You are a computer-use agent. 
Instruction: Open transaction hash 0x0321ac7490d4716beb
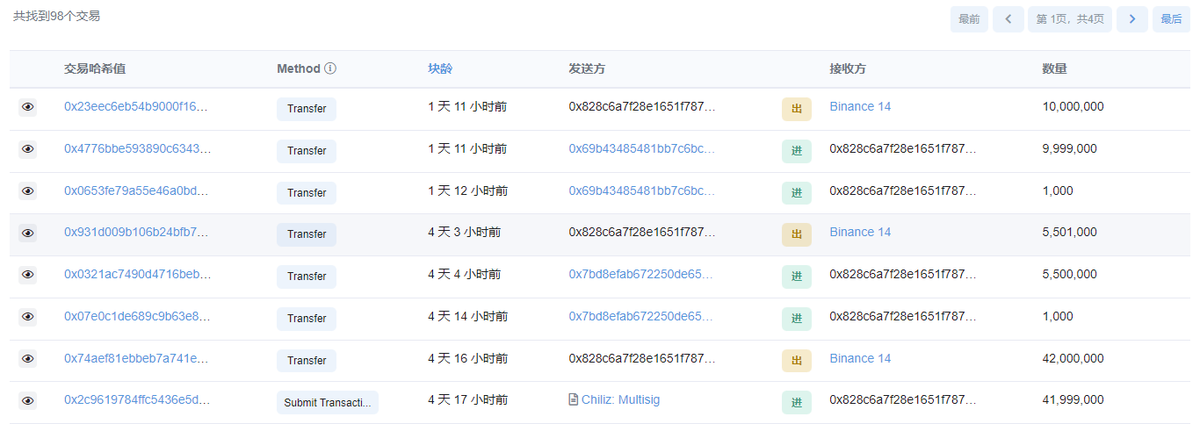[137, 274]
